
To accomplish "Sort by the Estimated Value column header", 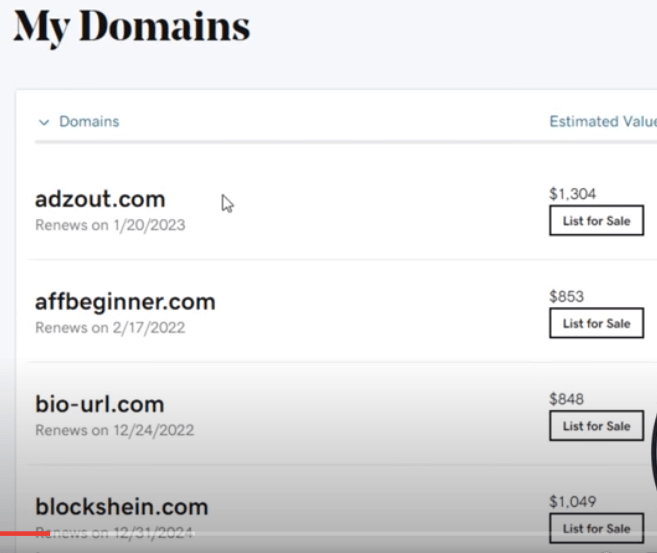I will 602,122.
